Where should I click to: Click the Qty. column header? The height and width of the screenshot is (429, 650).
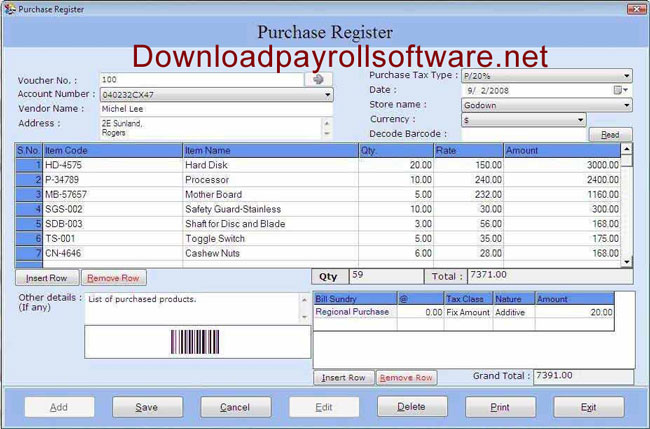pos(396,150)
